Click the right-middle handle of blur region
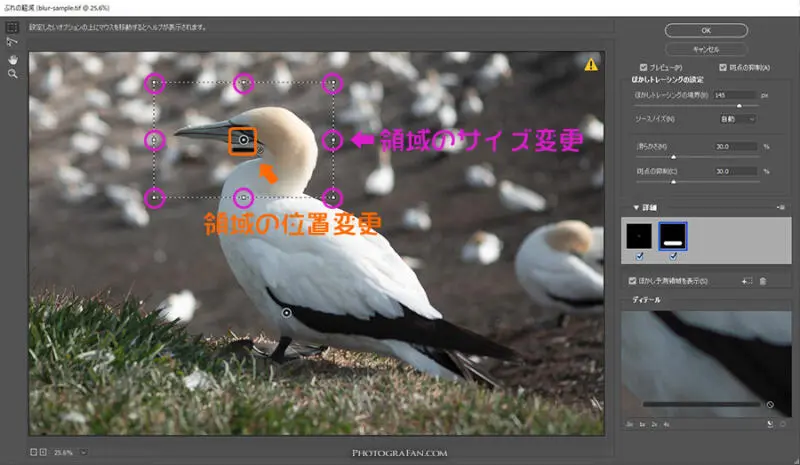 (x=333, y=140)
